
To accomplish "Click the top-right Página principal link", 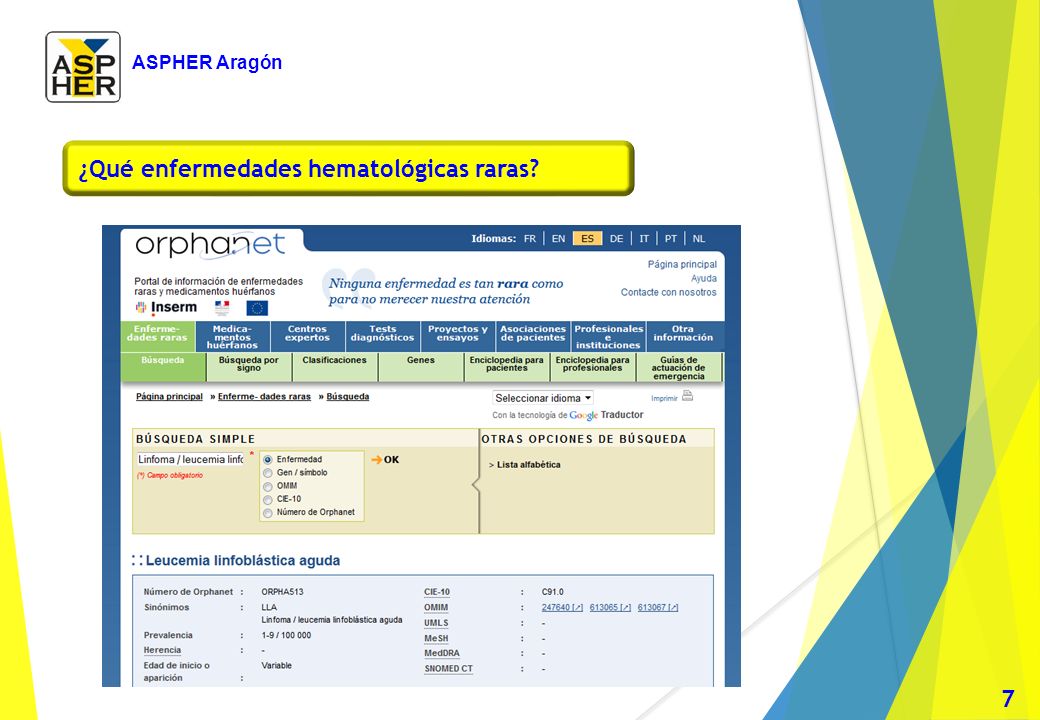I will click(682, 265).
